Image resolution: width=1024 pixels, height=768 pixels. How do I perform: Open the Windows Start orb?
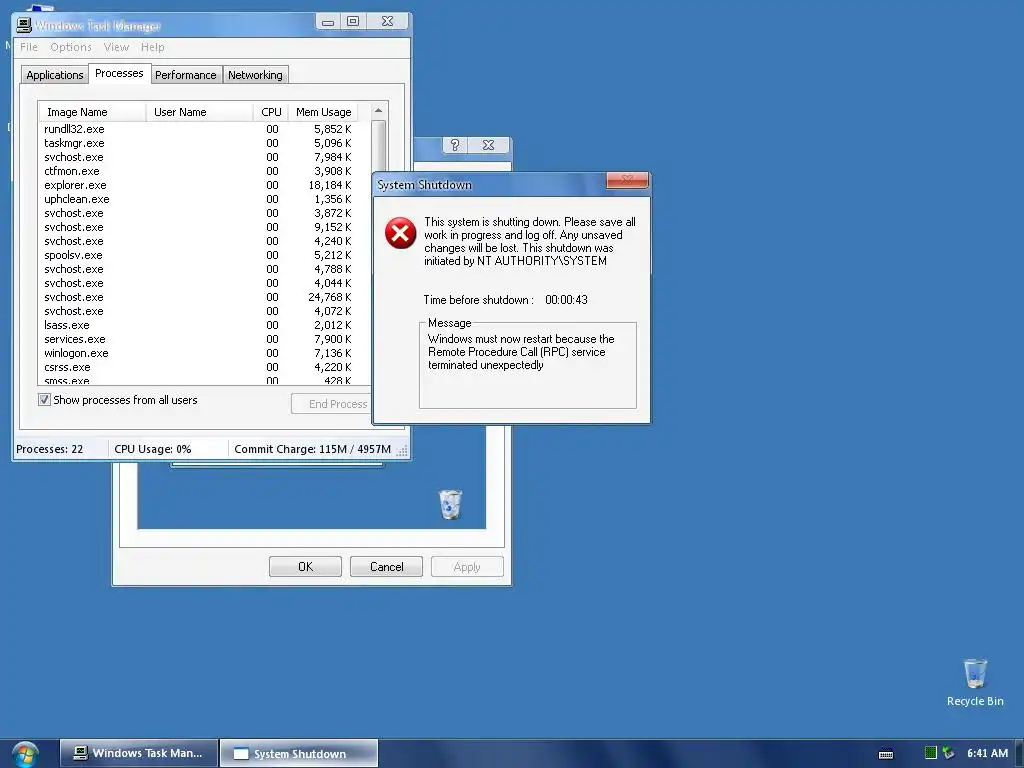pos(25,755)
